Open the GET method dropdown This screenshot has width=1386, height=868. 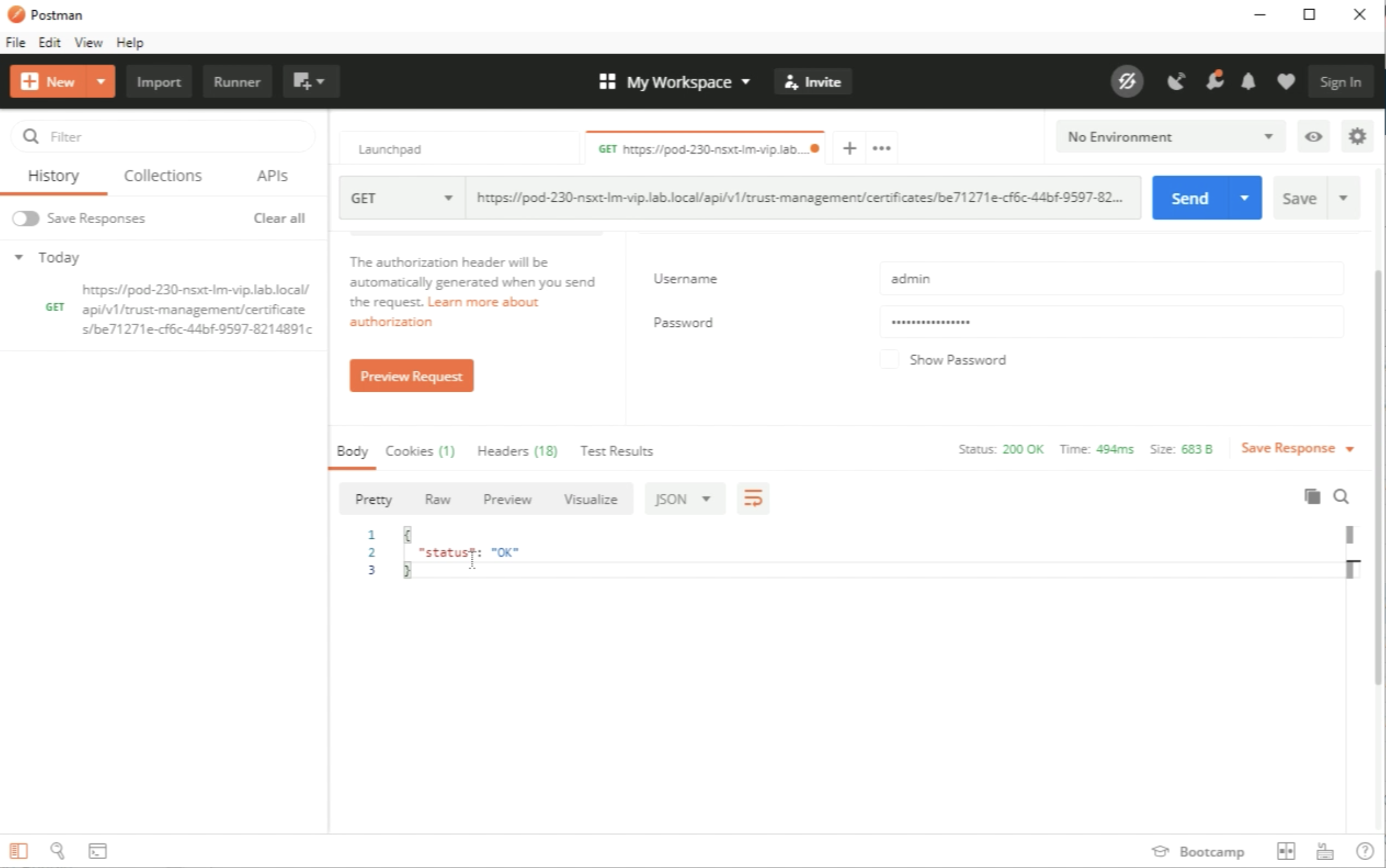[401, 198]
